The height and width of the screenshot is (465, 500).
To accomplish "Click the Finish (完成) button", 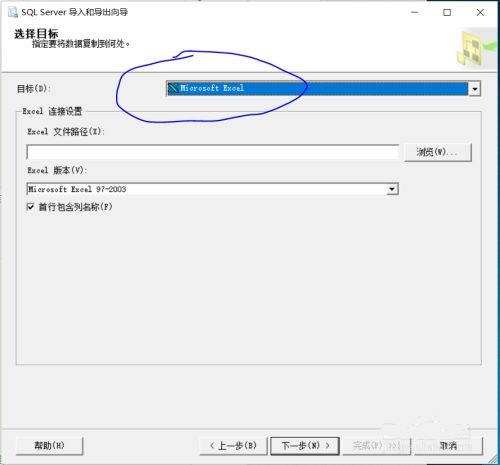I will pyautogui.click(x=377, y=446).
